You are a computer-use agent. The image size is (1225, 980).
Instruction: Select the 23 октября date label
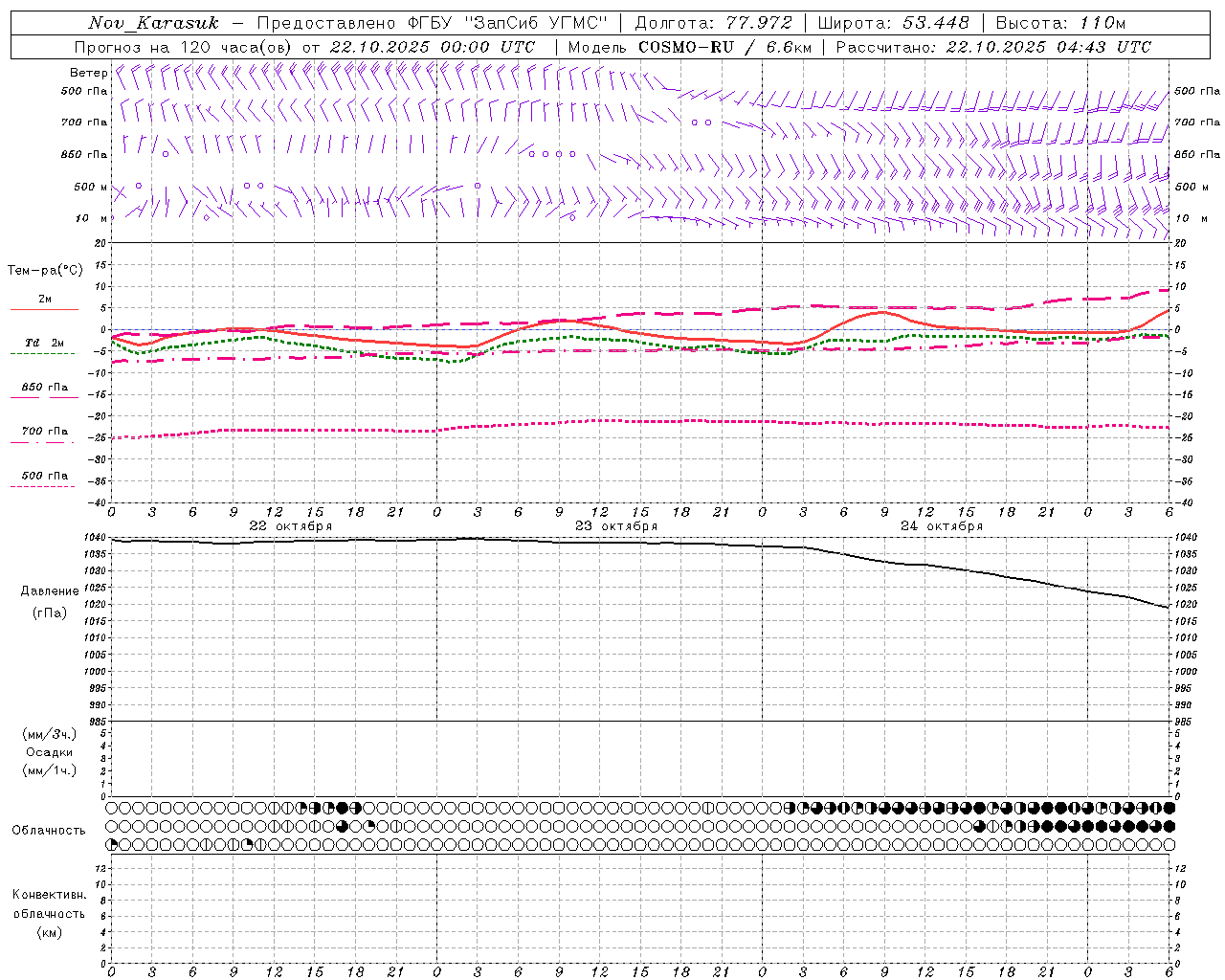point(616,526)
